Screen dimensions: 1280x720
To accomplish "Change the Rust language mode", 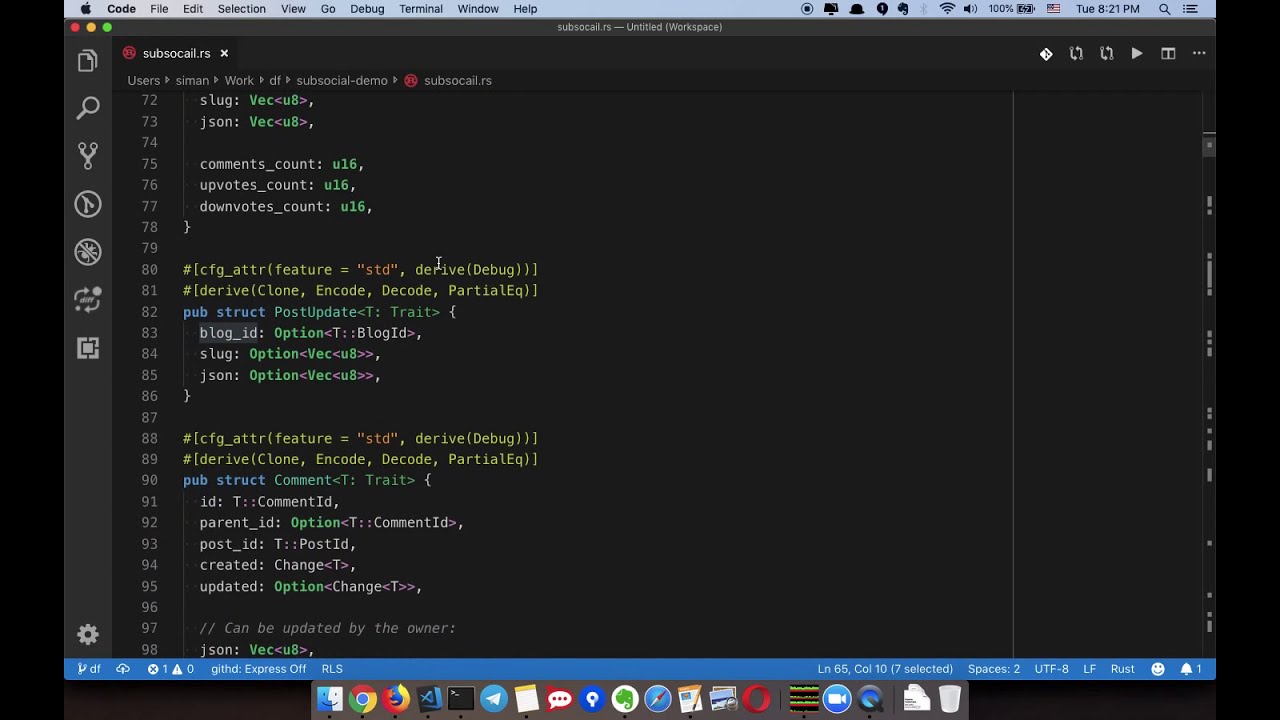I will pos(1122,669).
